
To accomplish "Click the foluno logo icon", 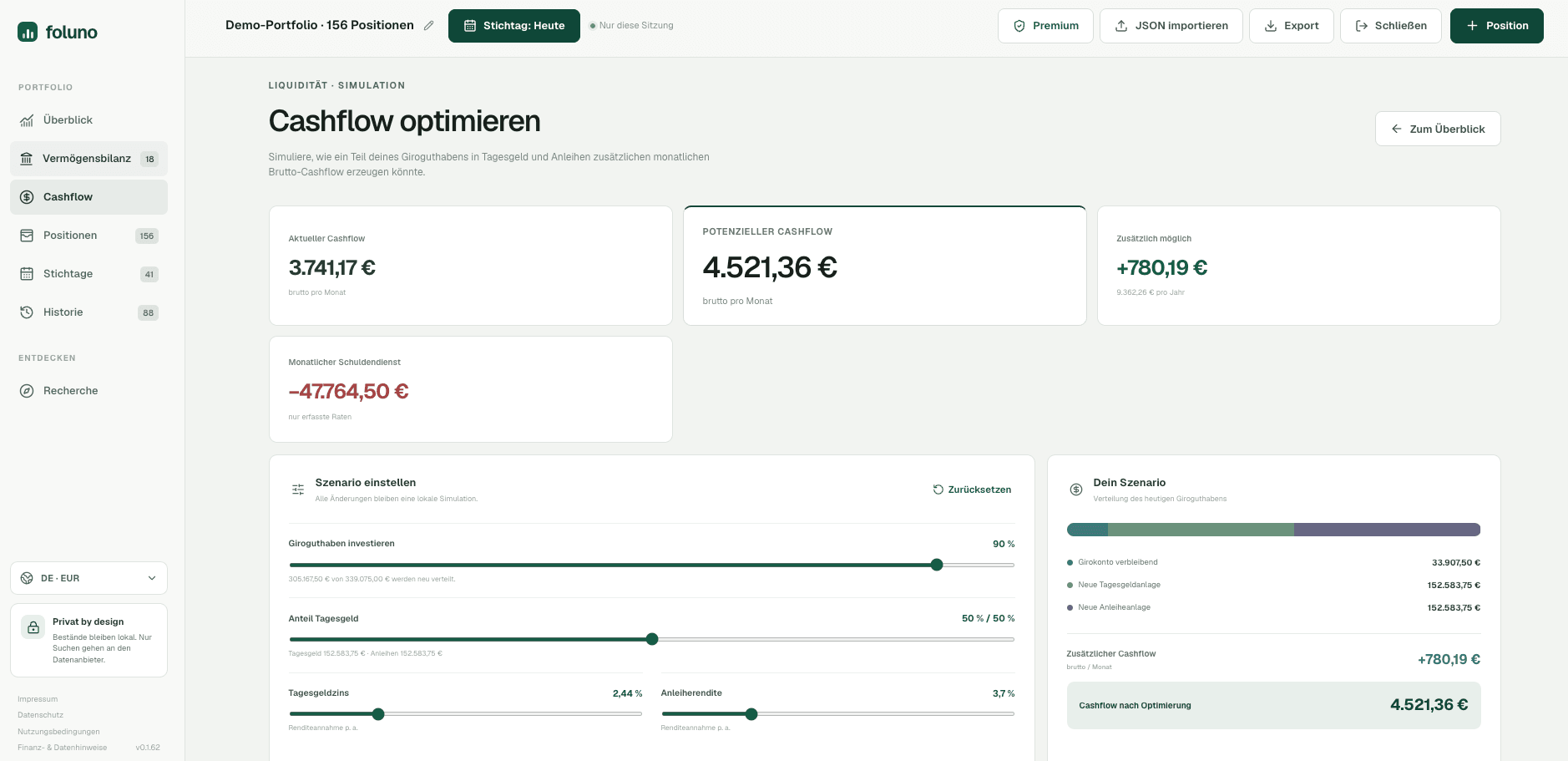I will pyautogui.click(x=28, y=32).
